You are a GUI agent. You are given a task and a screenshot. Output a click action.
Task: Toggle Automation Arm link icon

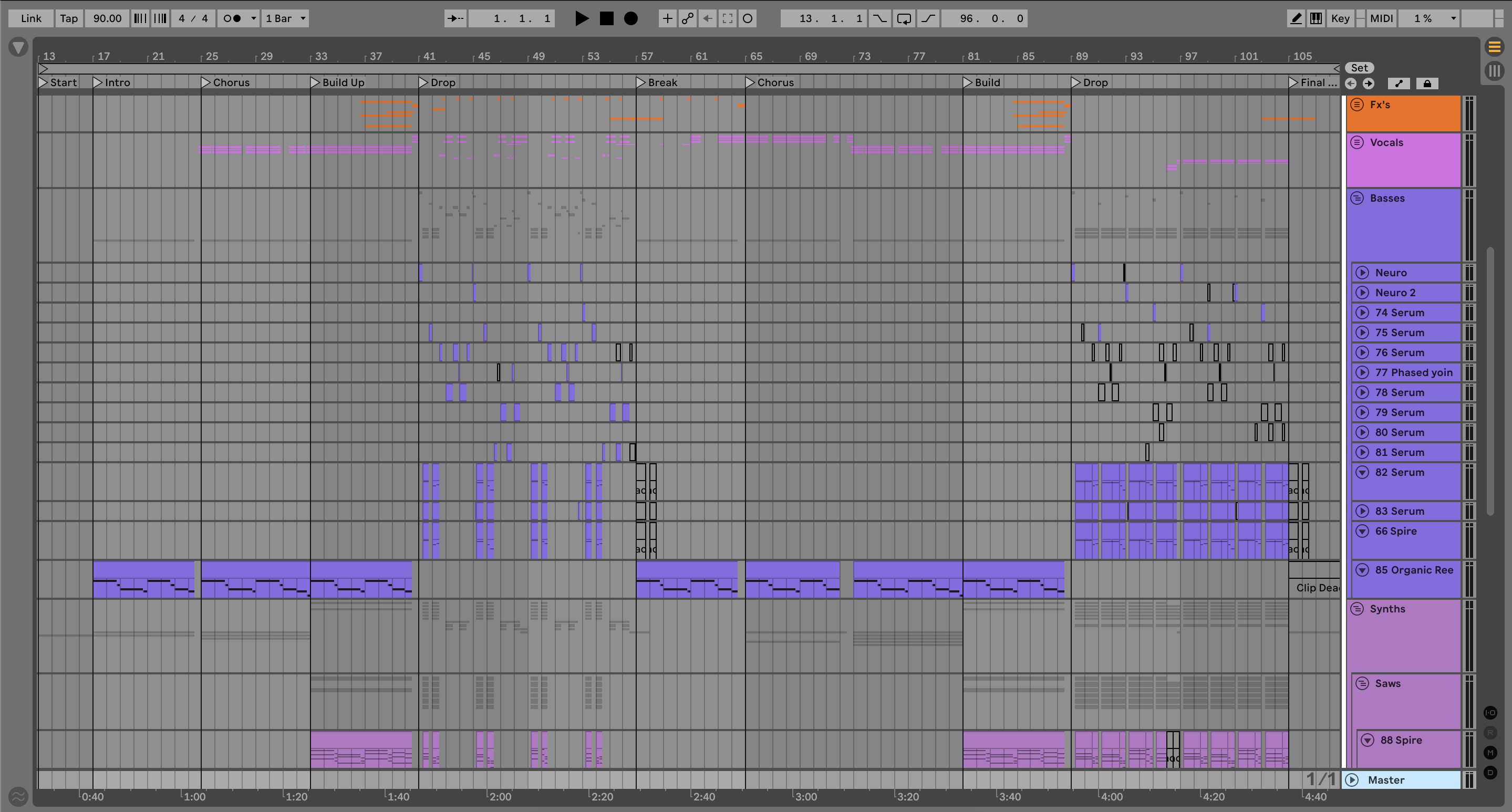pyautogui.click(x=687, y=18)
